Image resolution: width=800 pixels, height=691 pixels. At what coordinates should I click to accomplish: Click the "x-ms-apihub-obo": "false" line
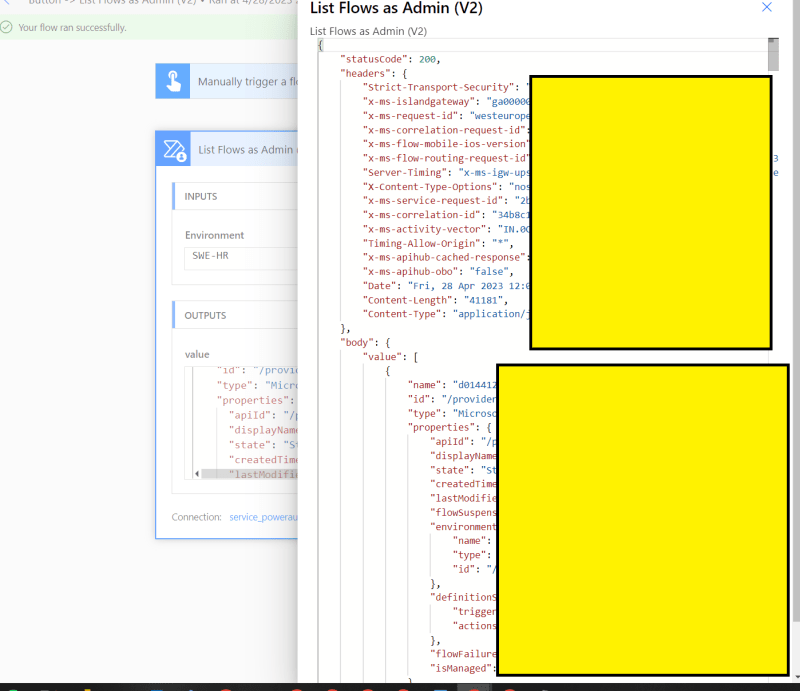click(x=438, y=272)
